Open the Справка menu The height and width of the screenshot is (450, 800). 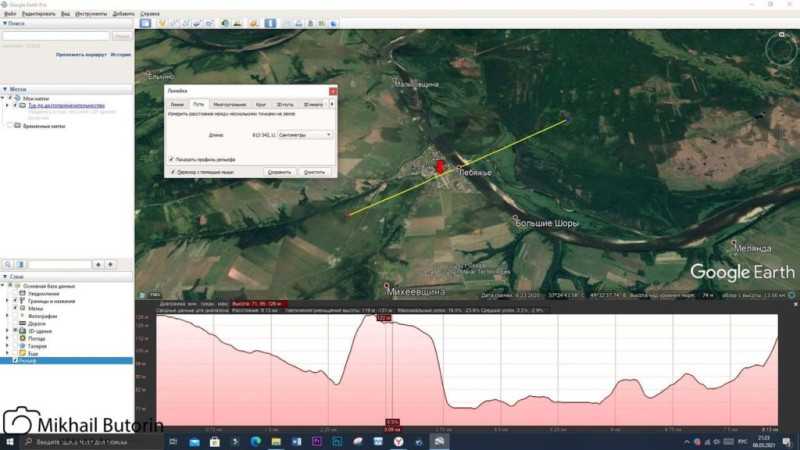(x=149, y=14)
